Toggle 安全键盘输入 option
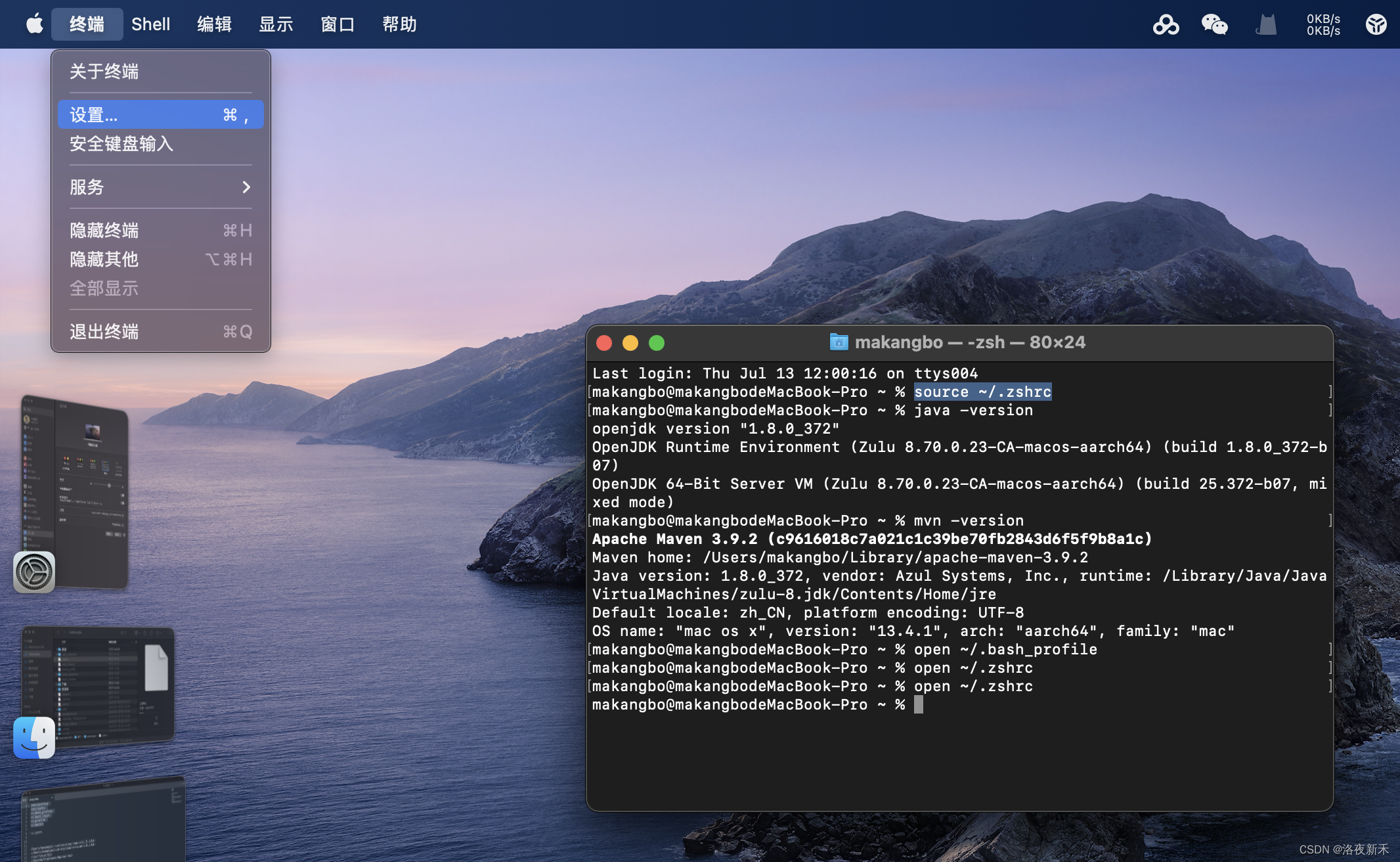Viewport: 1400px width, 862px height. click(121, 144)
